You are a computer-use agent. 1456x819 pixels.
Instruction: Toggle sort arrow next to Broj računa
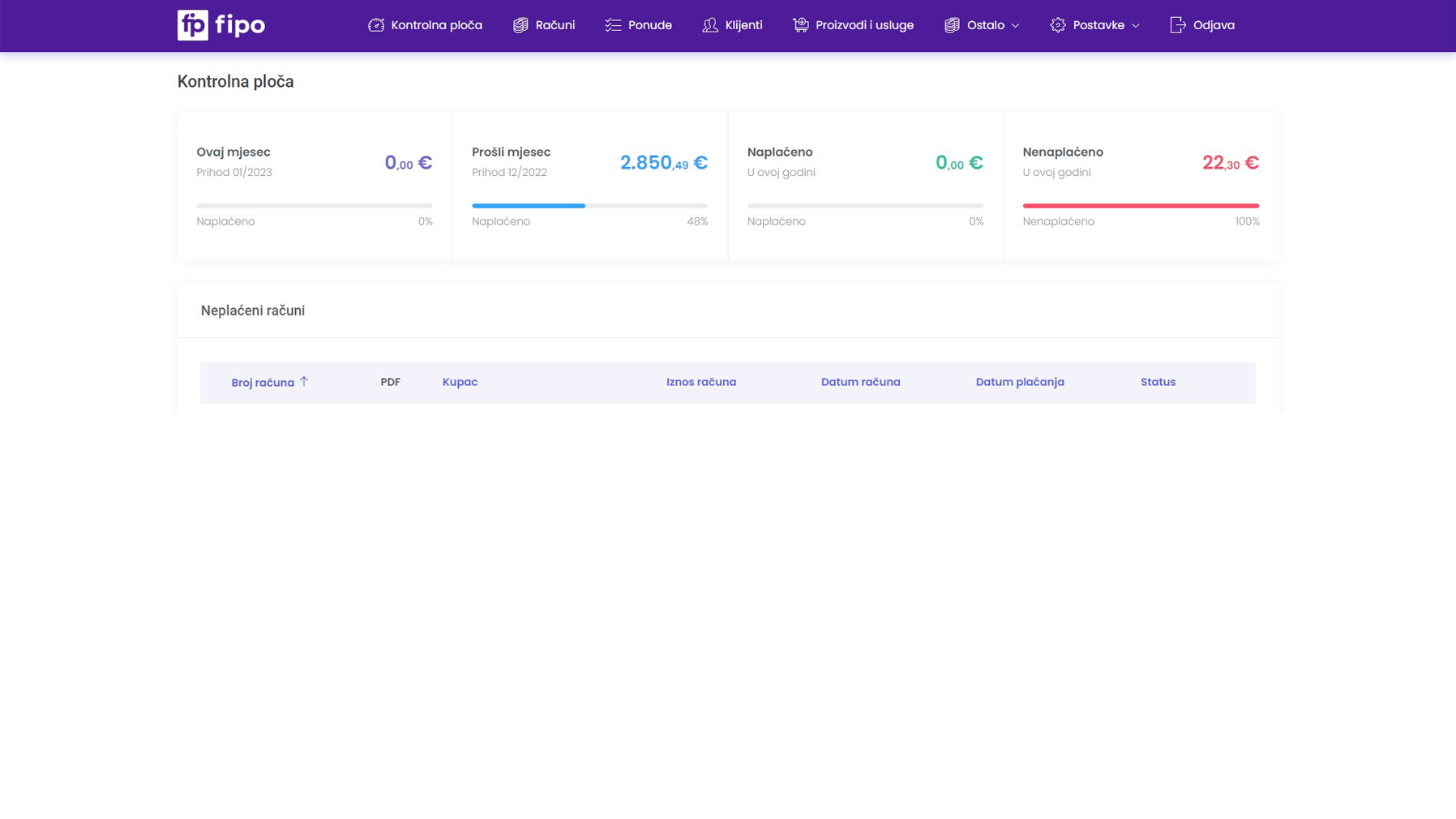coord(304,381)
